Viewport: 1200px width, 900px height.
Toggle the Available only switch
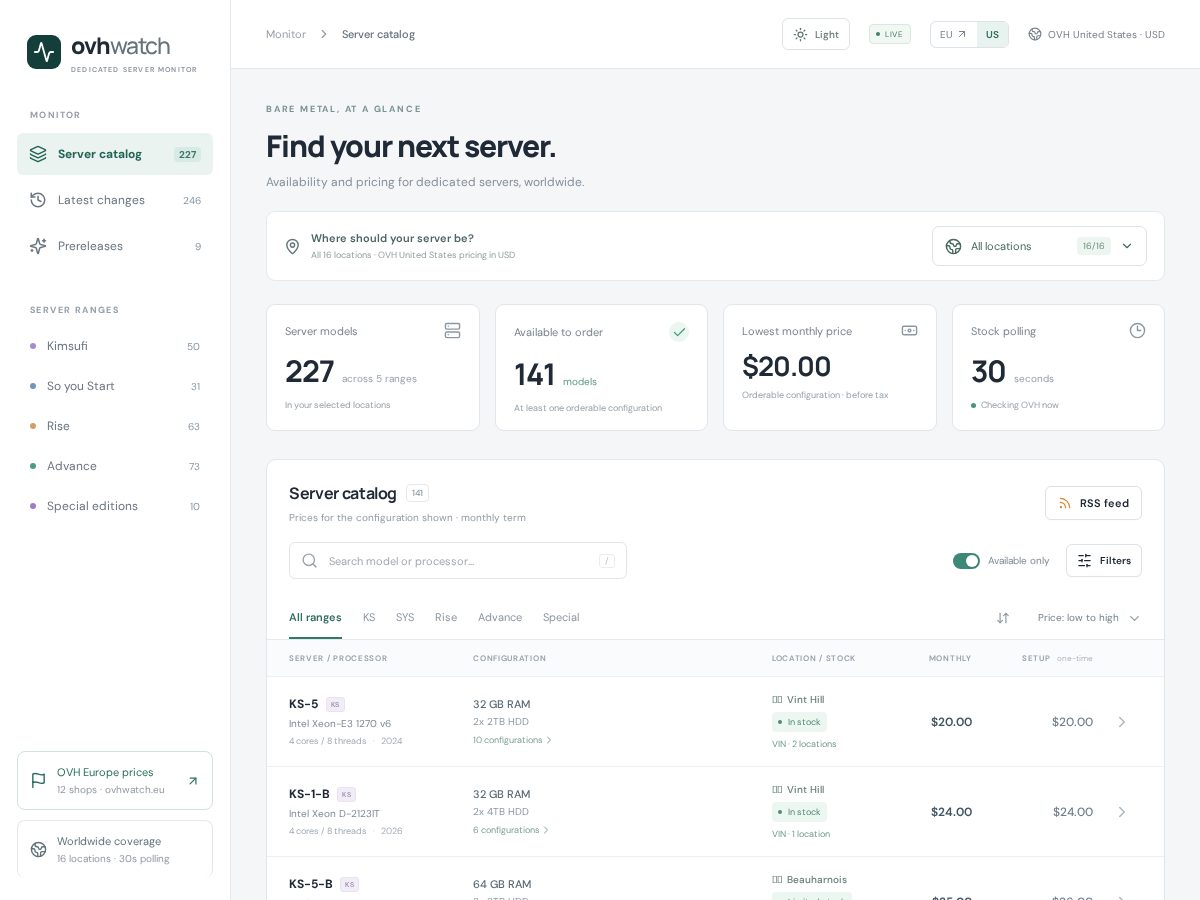point(966,561)
